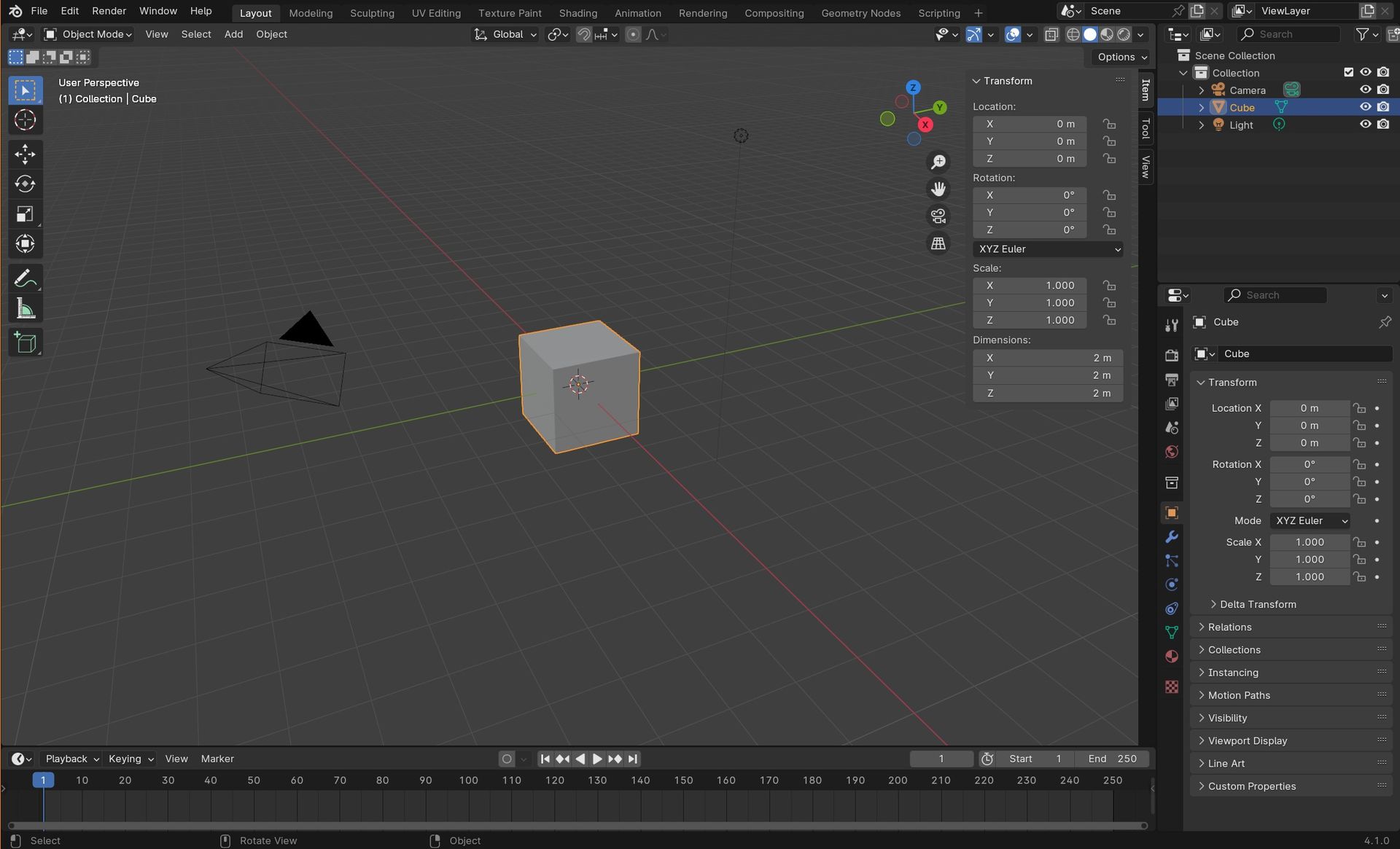Expand the Camera item in outliner

pyautogui.click(x=1202, y=90)
